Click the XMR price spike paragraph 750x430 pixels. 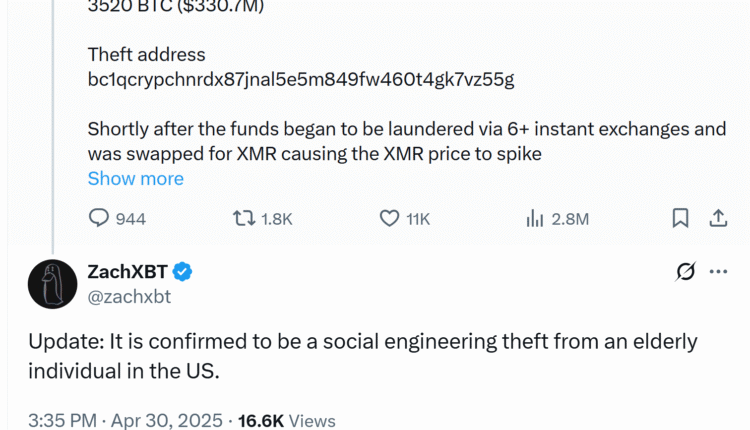tap(400, 141)
